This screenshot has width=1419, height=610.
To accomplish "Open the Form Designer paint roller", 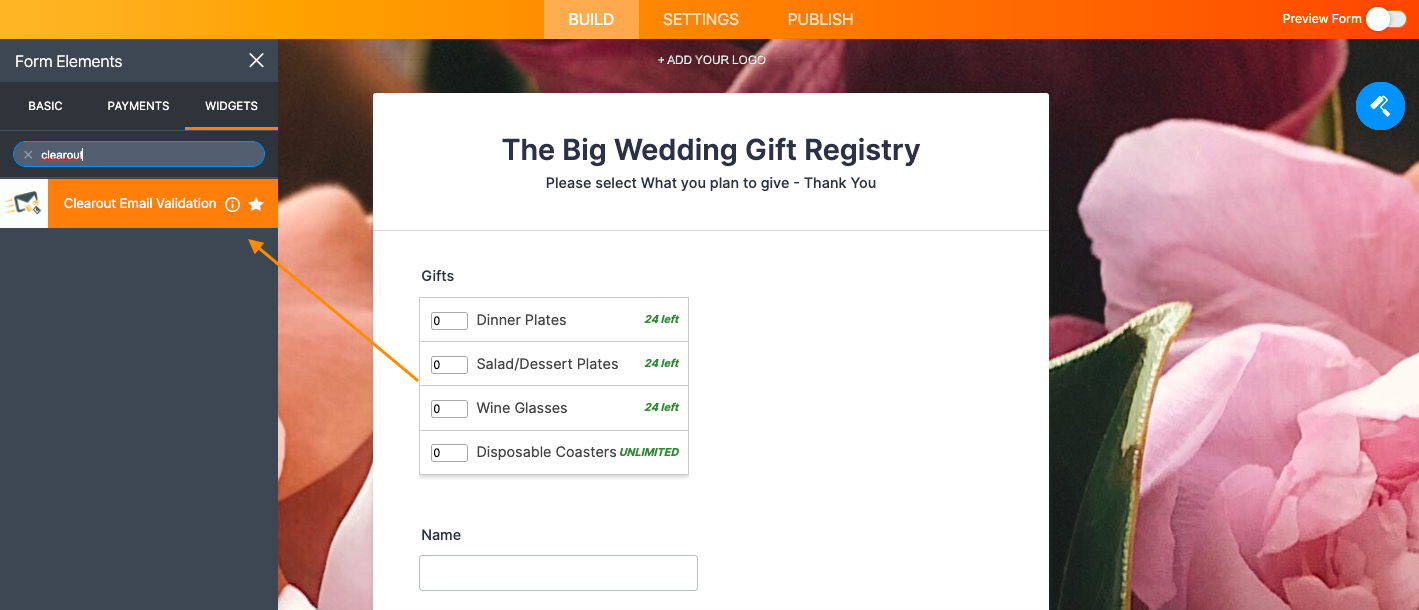I will click(1380, 105).
